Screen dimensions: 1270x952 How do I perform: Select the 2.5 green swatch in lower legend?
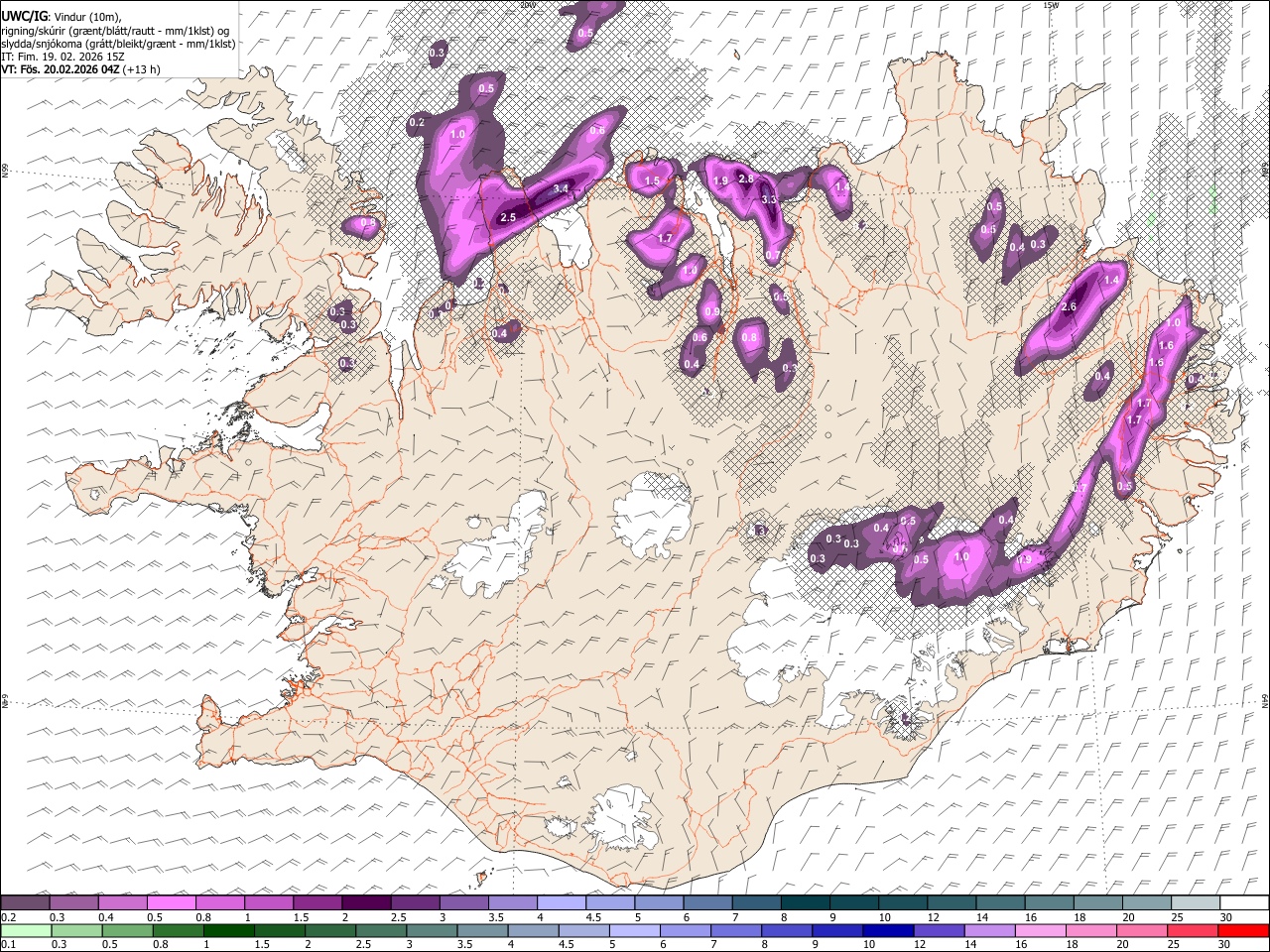(381, 930)
